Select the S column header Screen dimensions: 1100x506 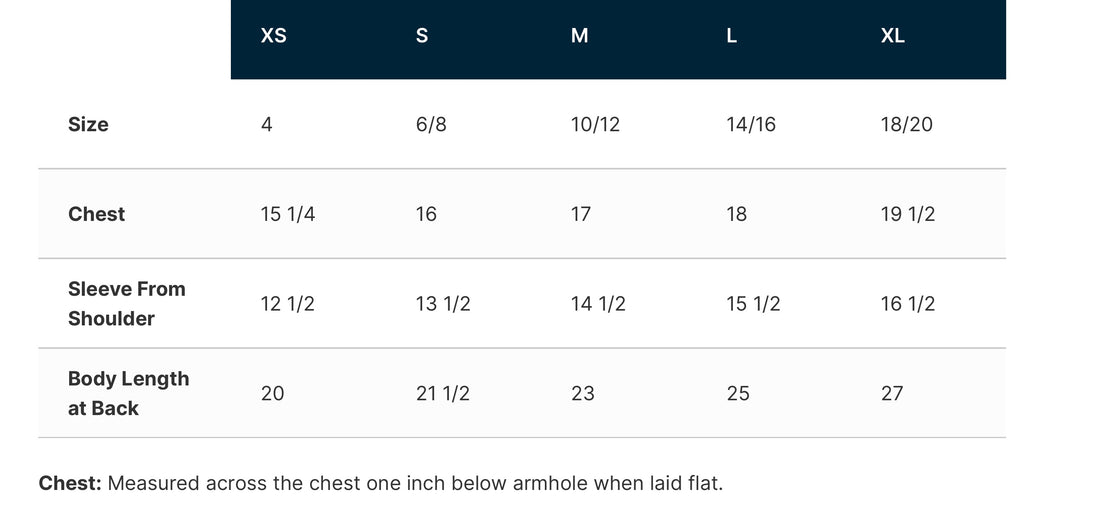[x=422, y=36]
